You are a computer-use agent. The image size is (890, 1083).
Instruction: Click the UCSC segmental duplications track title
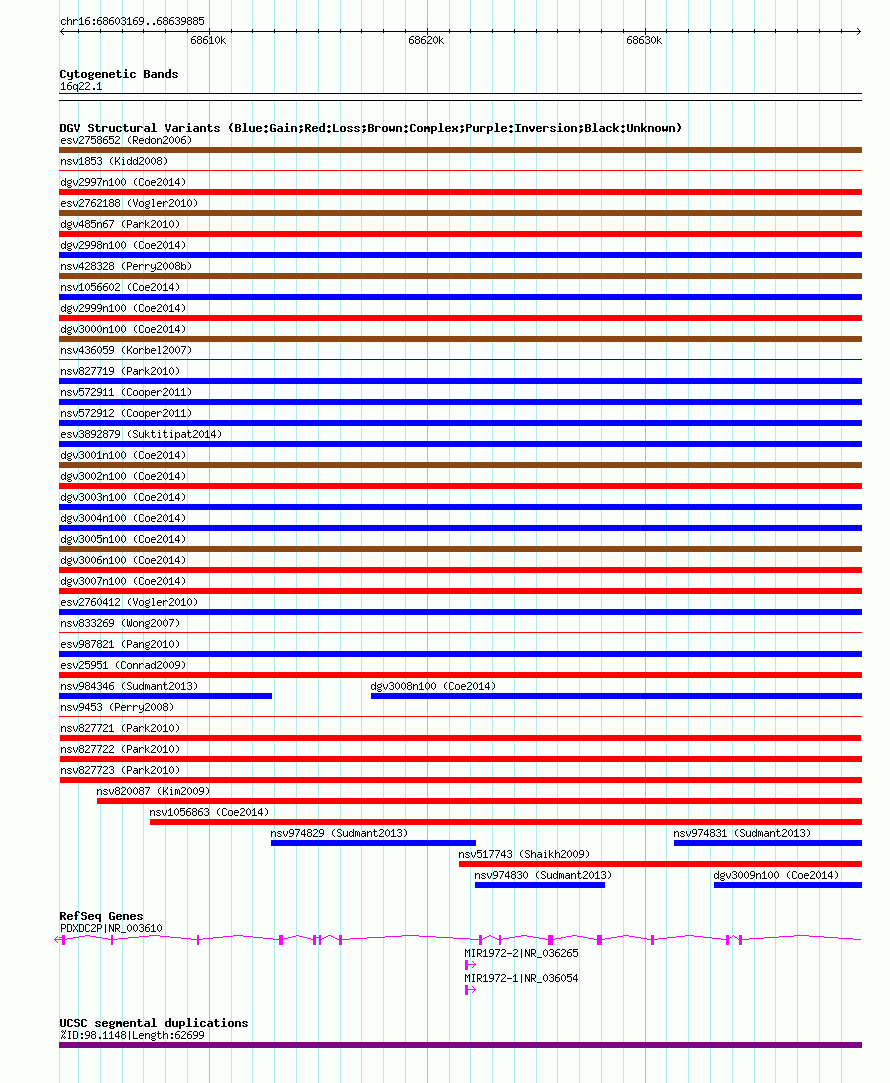point(154,1023)
